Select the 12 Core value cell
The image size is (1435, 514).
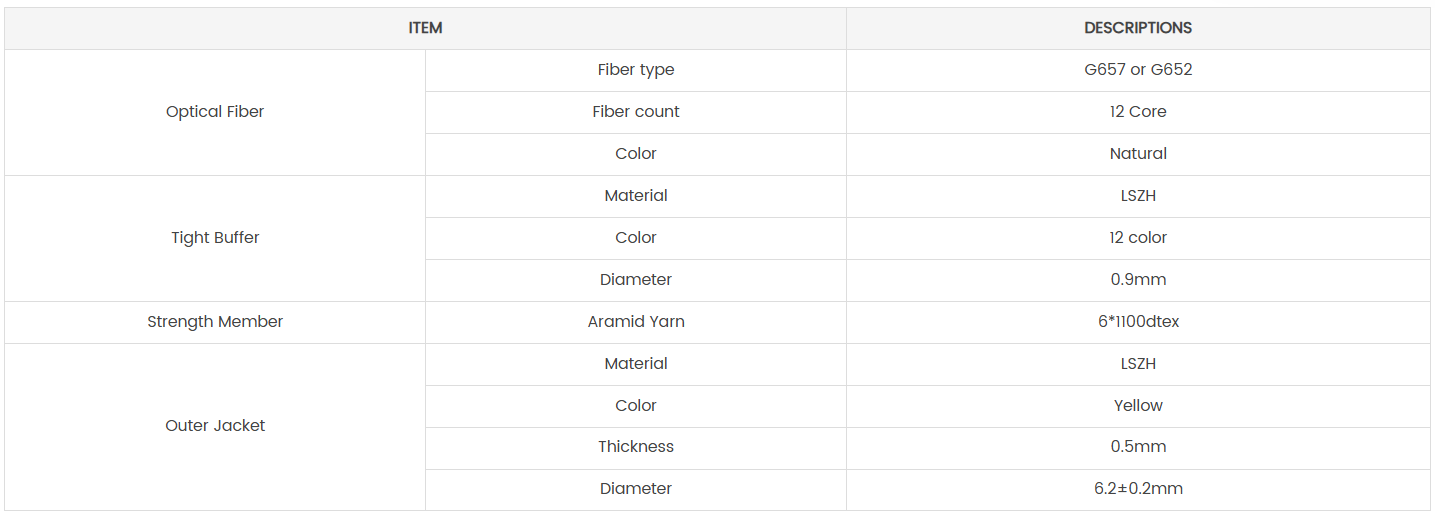(1138, 112)
